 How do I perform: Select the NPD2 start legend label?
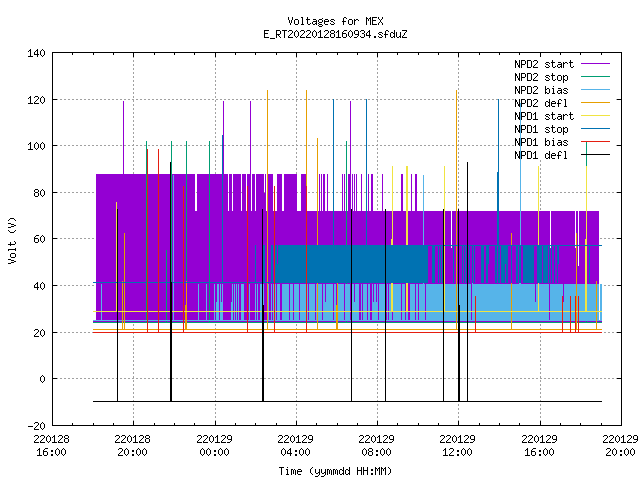pyautogui.click(x=544, y=64)
